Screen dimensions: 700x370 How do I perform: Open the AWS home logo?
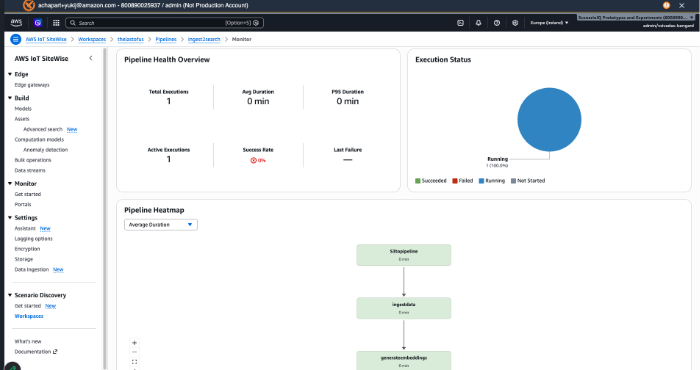pos(16,22)
